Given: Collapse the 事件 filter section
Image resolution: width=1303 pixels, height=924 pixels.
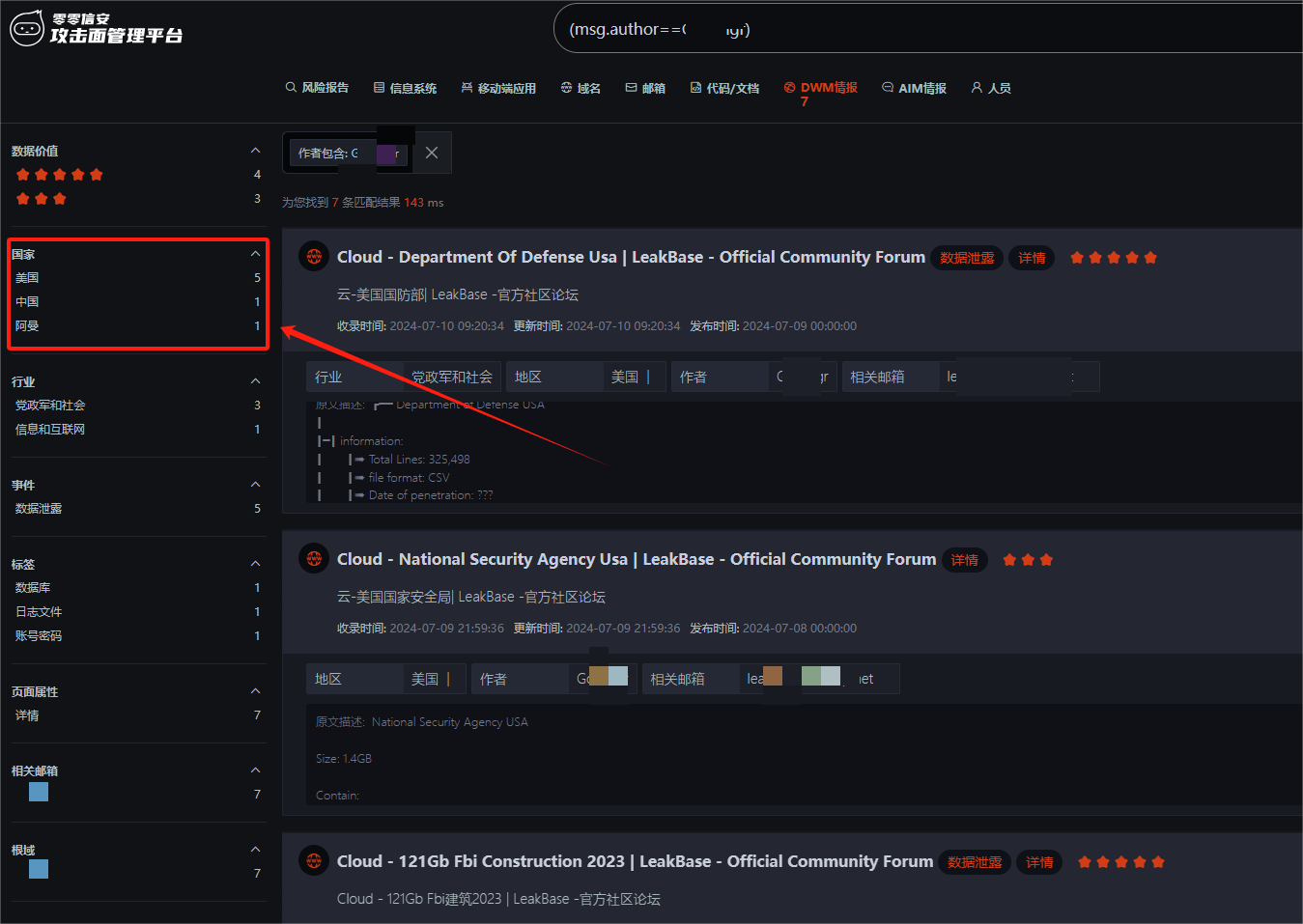Looking at the screenshot, I should tap(255, 485).
